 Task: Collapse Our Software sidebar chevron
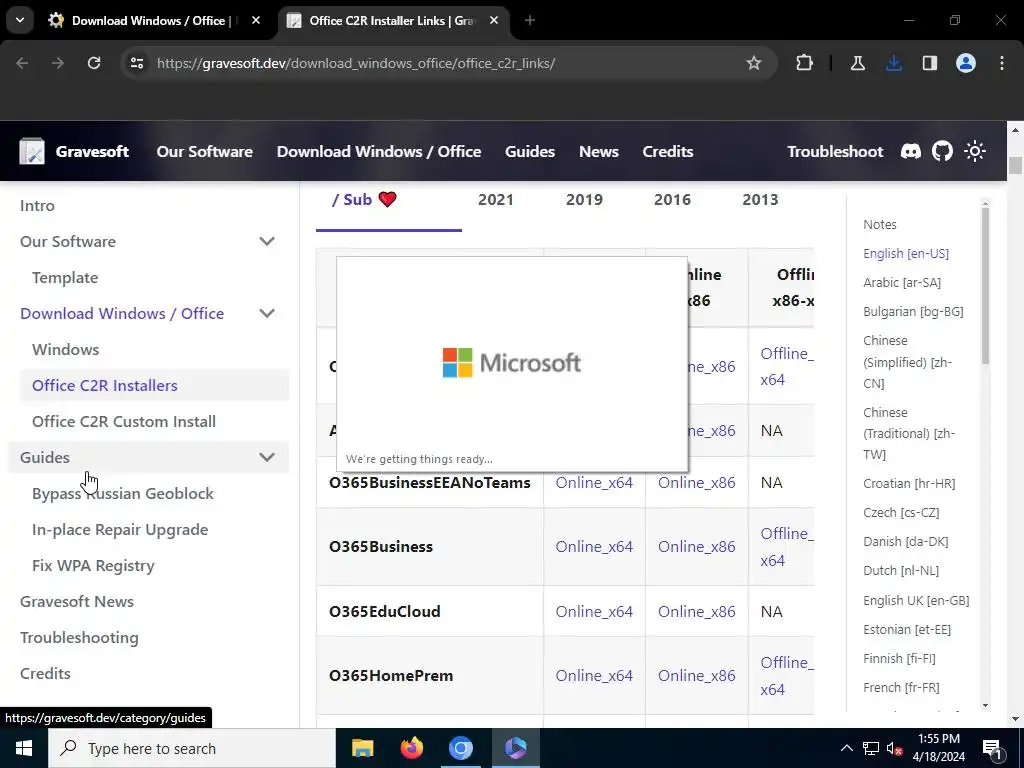(x=266, y=242)
